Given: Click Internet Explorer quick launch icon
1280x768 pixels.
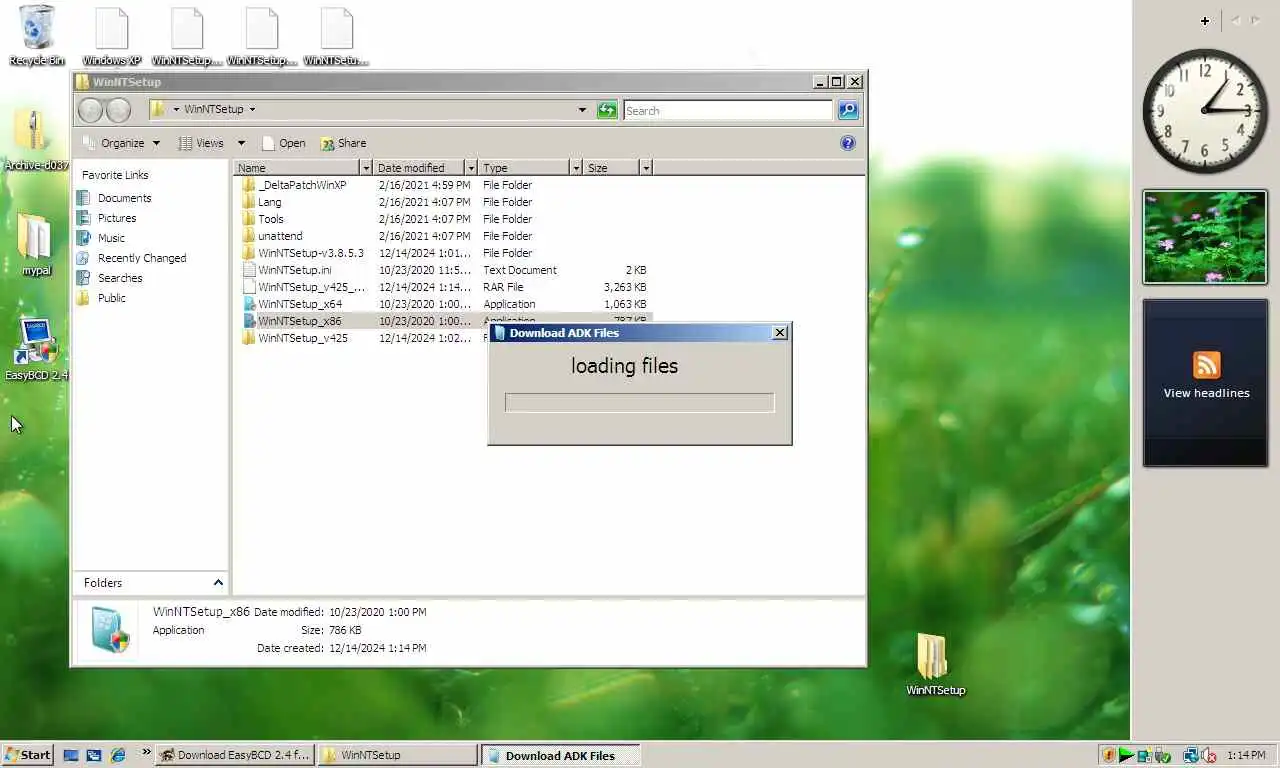Looking at the screenshot, I should pyautogui.click(x=118, y=755).
